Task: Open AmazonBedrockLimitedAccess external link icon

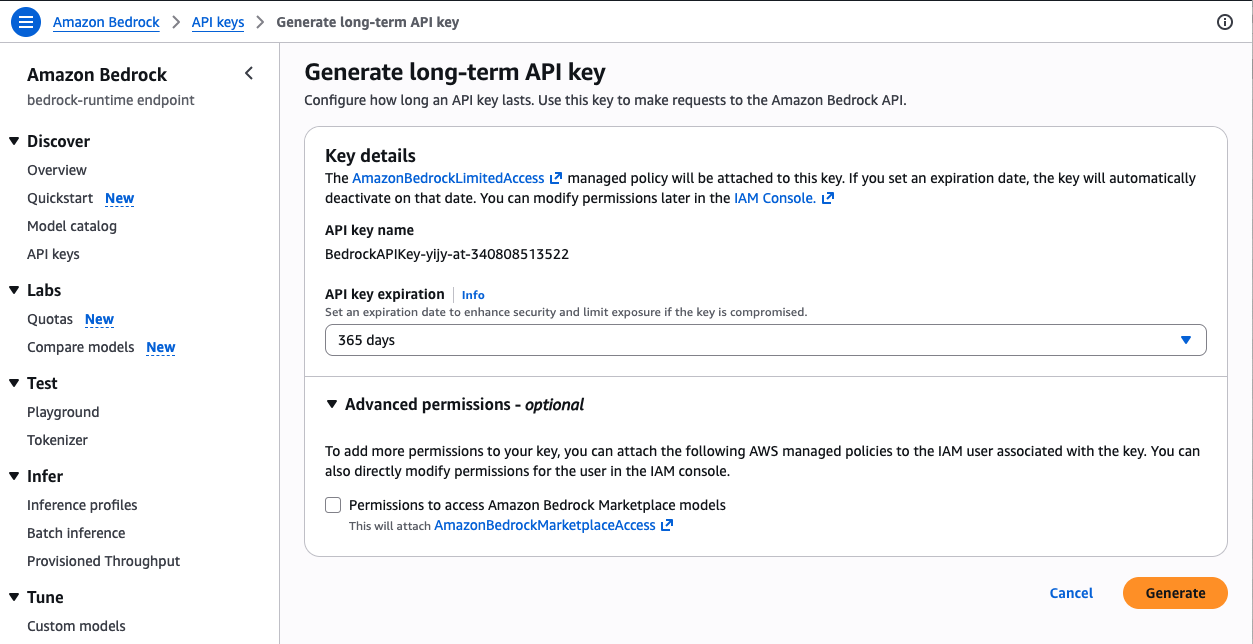Action: tap(556, 178)
